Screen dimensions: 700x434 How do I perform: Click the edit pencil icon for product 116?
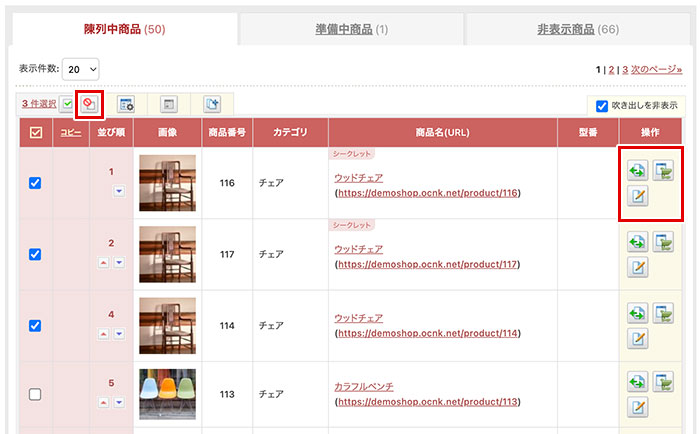coord(636,195)
